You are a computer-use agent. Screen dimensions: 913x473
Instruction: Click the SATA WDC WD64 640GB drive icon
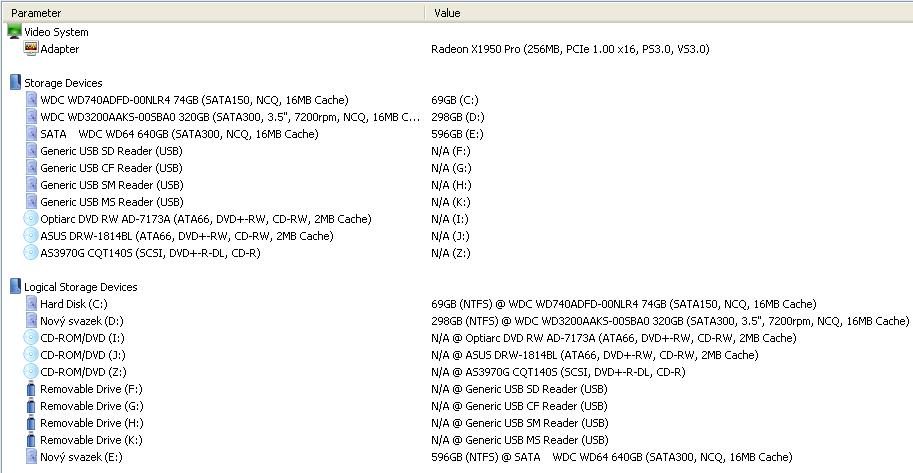(31, 133)
